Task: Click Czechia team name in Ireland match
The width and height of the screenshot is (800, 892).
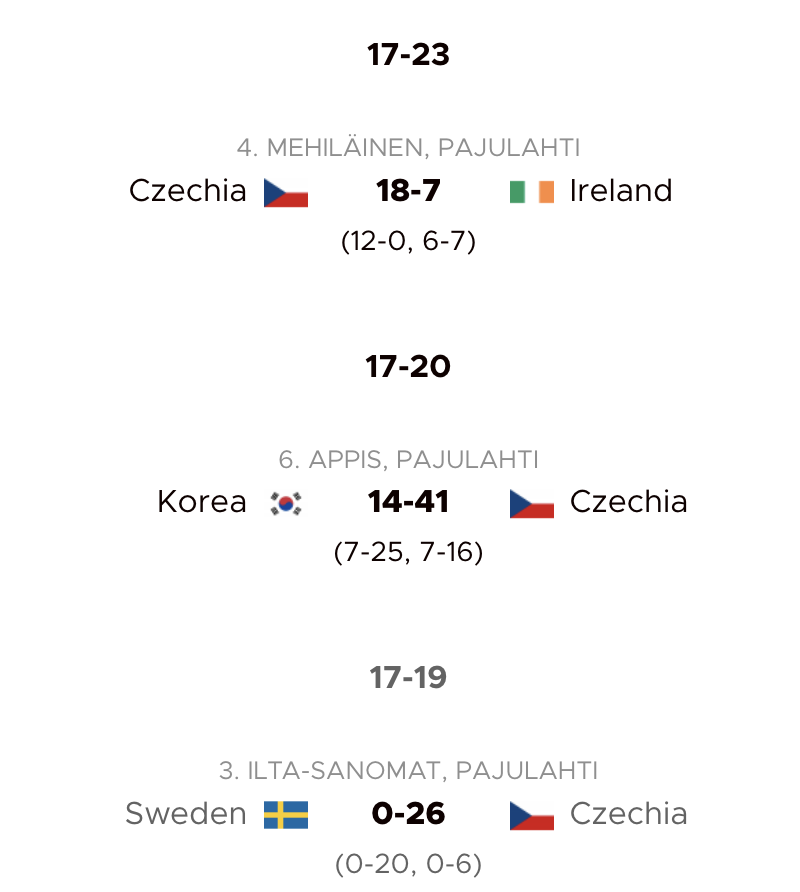Action: point(188,191)
